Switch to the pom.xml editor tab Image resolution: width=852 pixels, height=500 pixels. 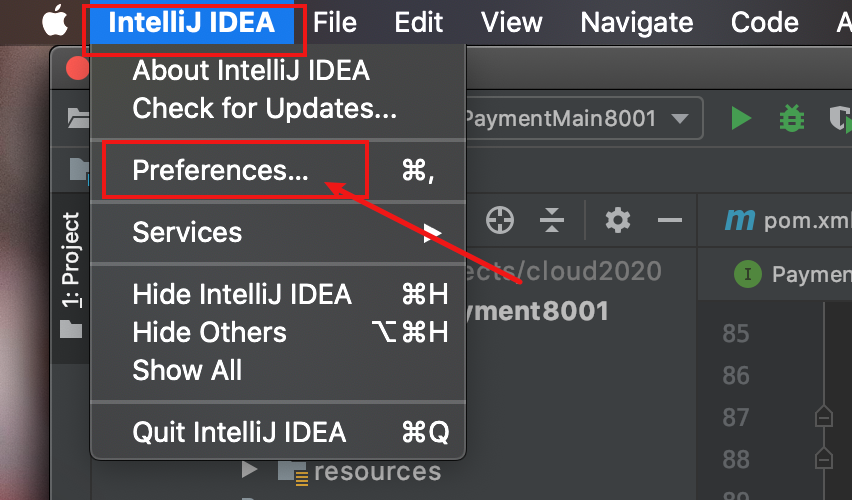pyautogui.click(x=786, y=221)
